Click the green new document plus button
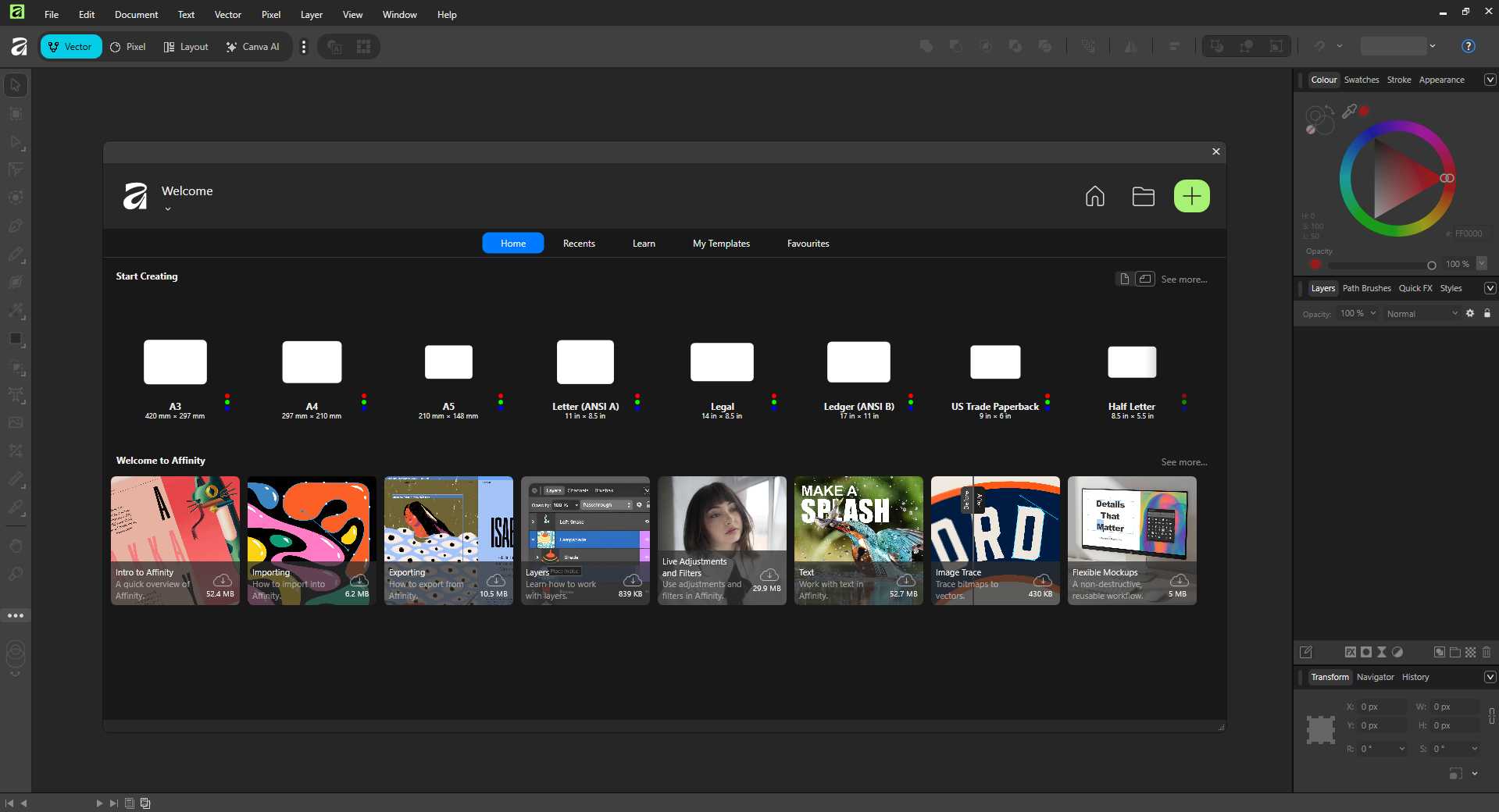 (1192, 196)
